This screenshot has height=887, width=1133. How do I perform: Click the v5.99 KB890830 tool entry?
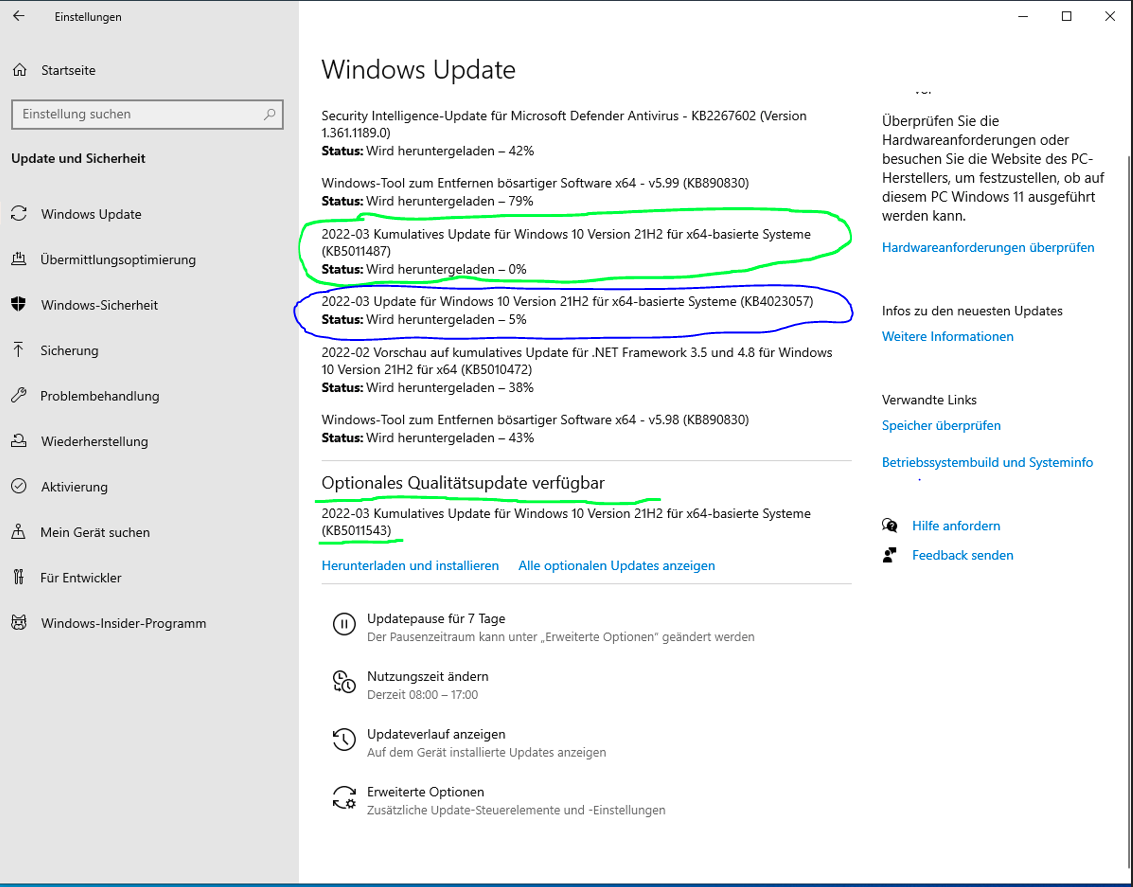tap(535, 191)
